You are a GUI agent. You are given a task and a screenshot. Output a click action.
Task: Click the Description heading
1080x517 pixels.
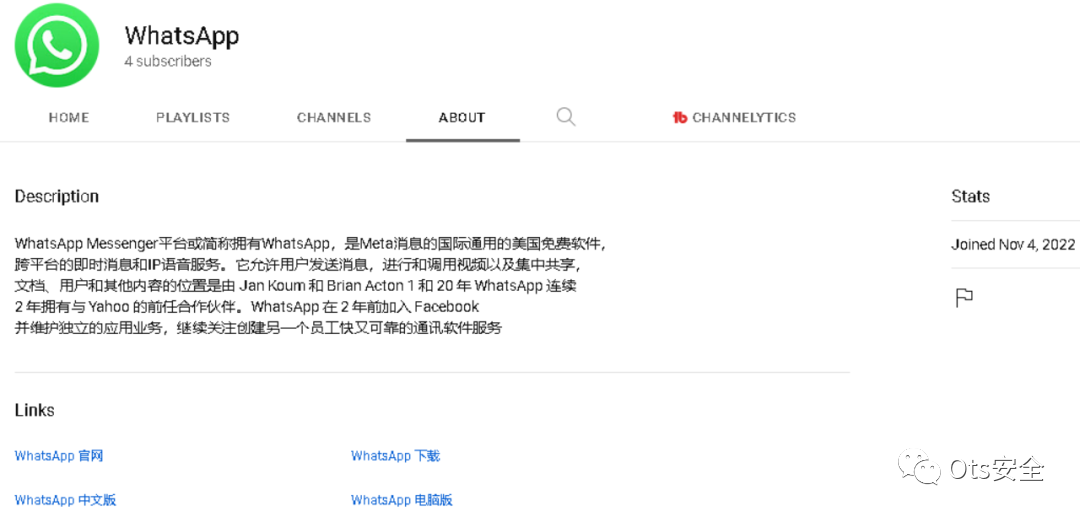[x=56, y=197]
